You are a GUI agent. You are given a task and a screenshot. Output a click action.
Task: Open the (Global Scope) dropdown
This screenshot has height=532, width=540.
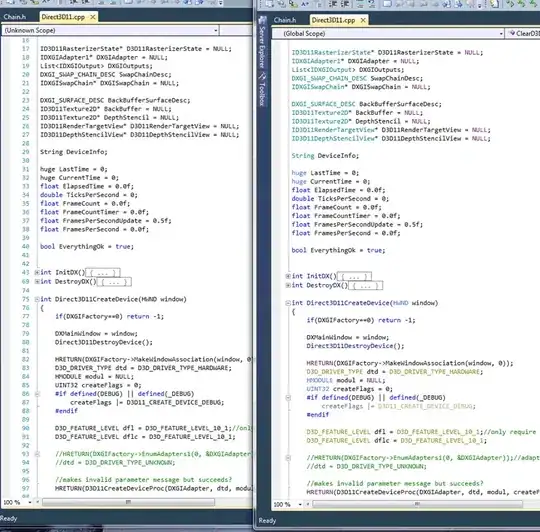[388, 33]
